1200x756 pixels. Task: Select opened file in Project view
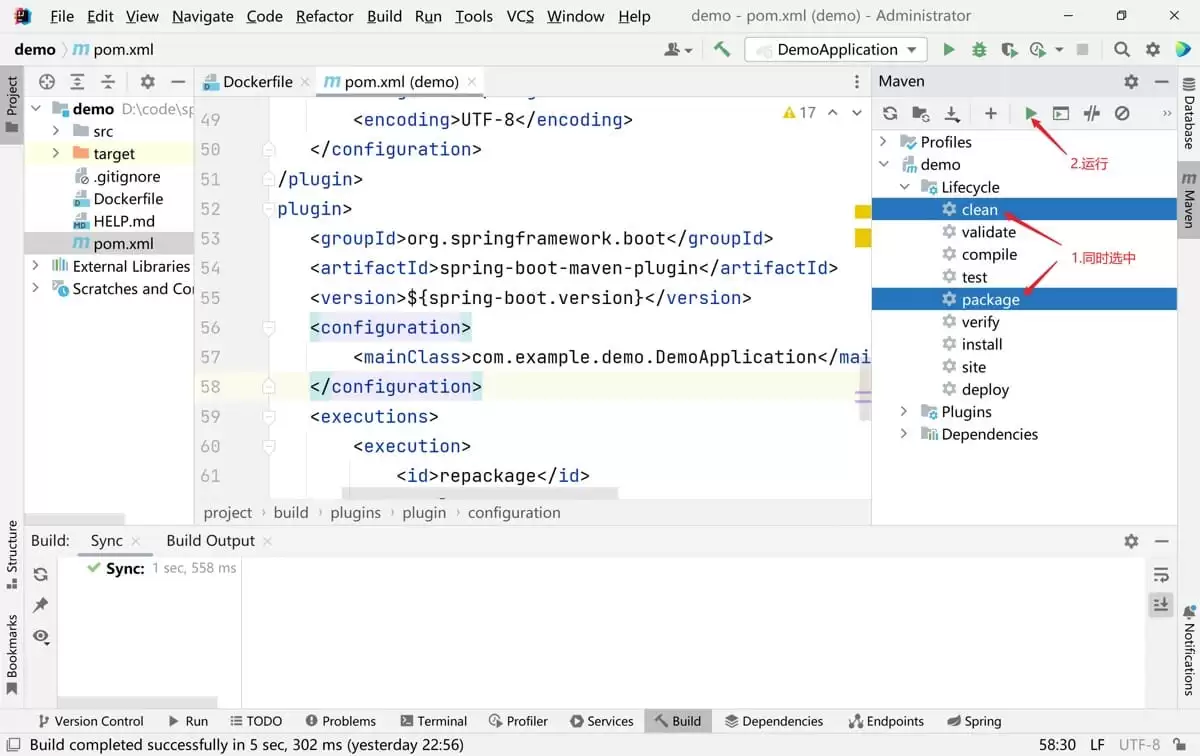tap(47, 82)
